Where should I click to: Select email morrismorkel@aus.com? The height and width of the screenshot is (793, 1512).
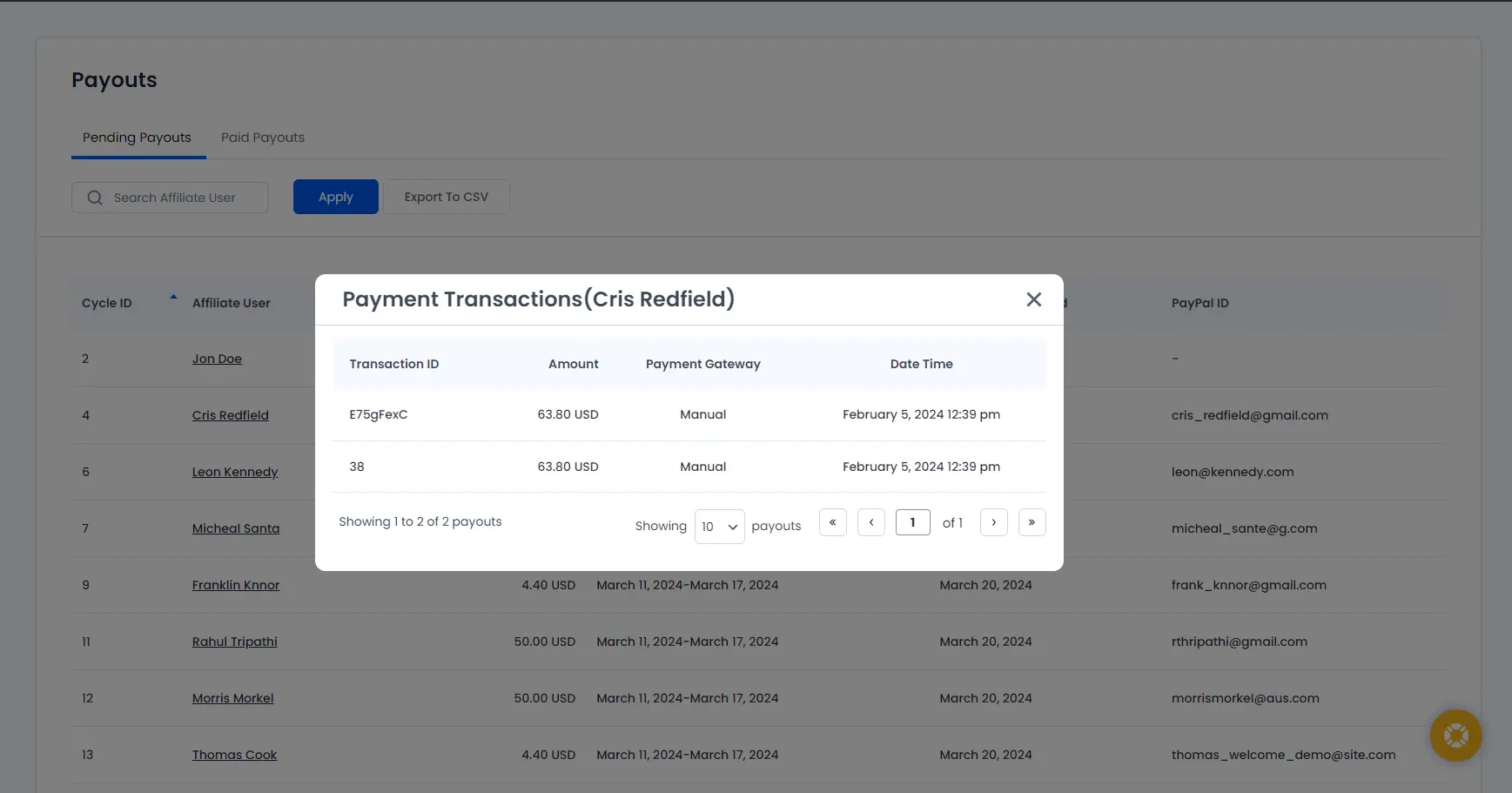[x=1246, y=698]
